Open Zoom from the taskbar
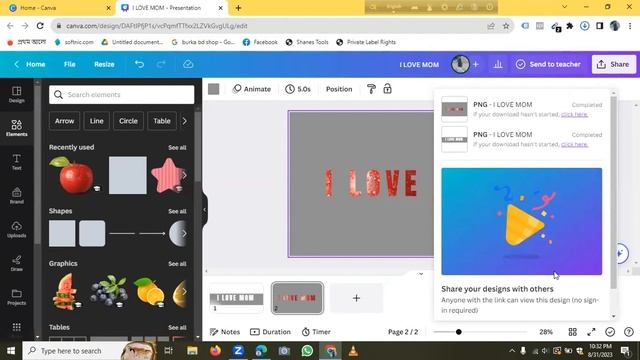640x360 pixels. (x=238, y=351)
